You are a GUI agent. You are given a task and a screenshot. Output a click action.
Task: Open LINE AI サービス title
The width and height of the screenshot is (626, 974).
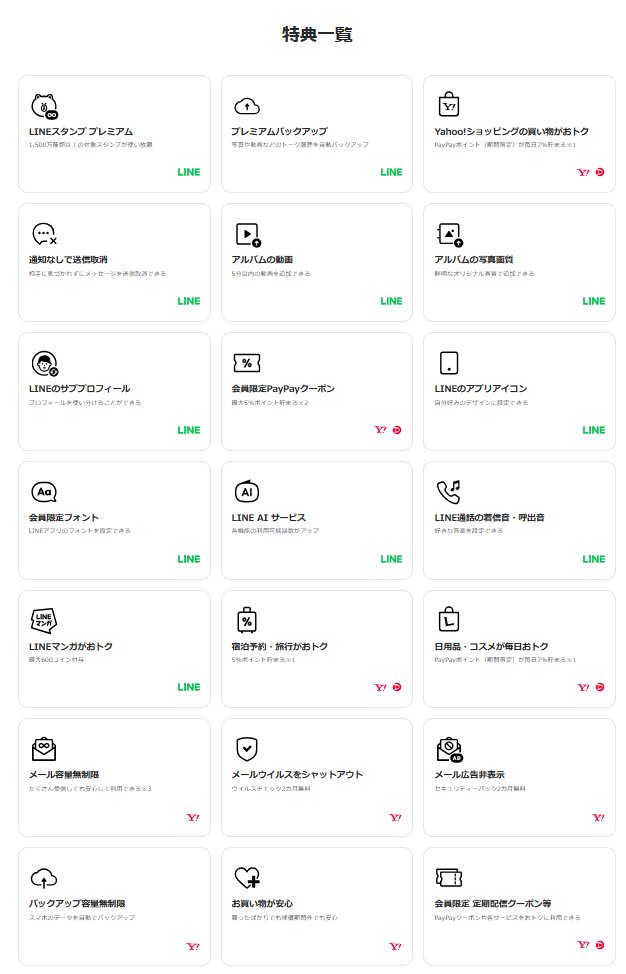268,517
